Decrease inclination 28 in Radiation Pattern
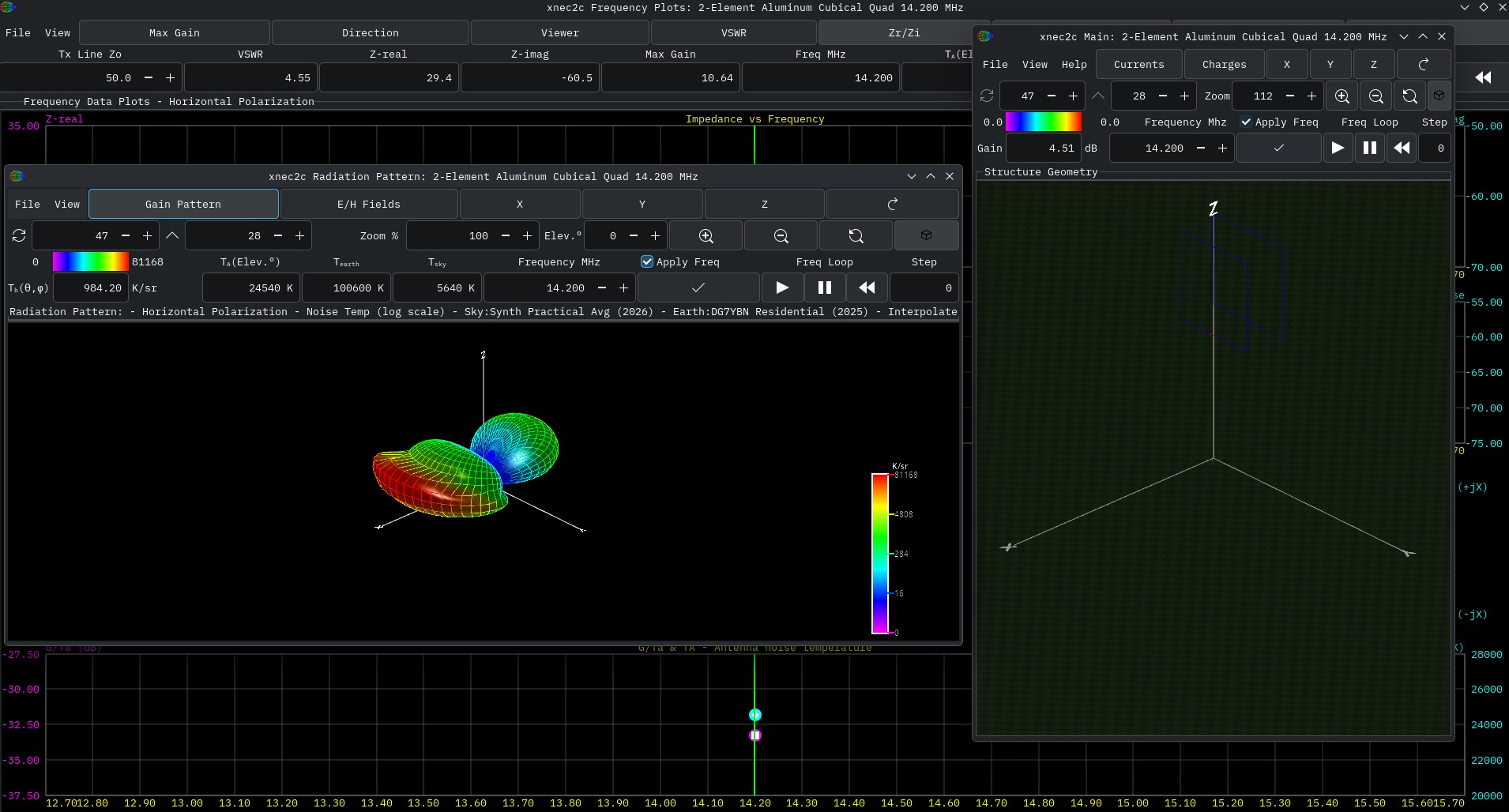The height and width of the screenshot is (812, 1509). tap(278, 235)
